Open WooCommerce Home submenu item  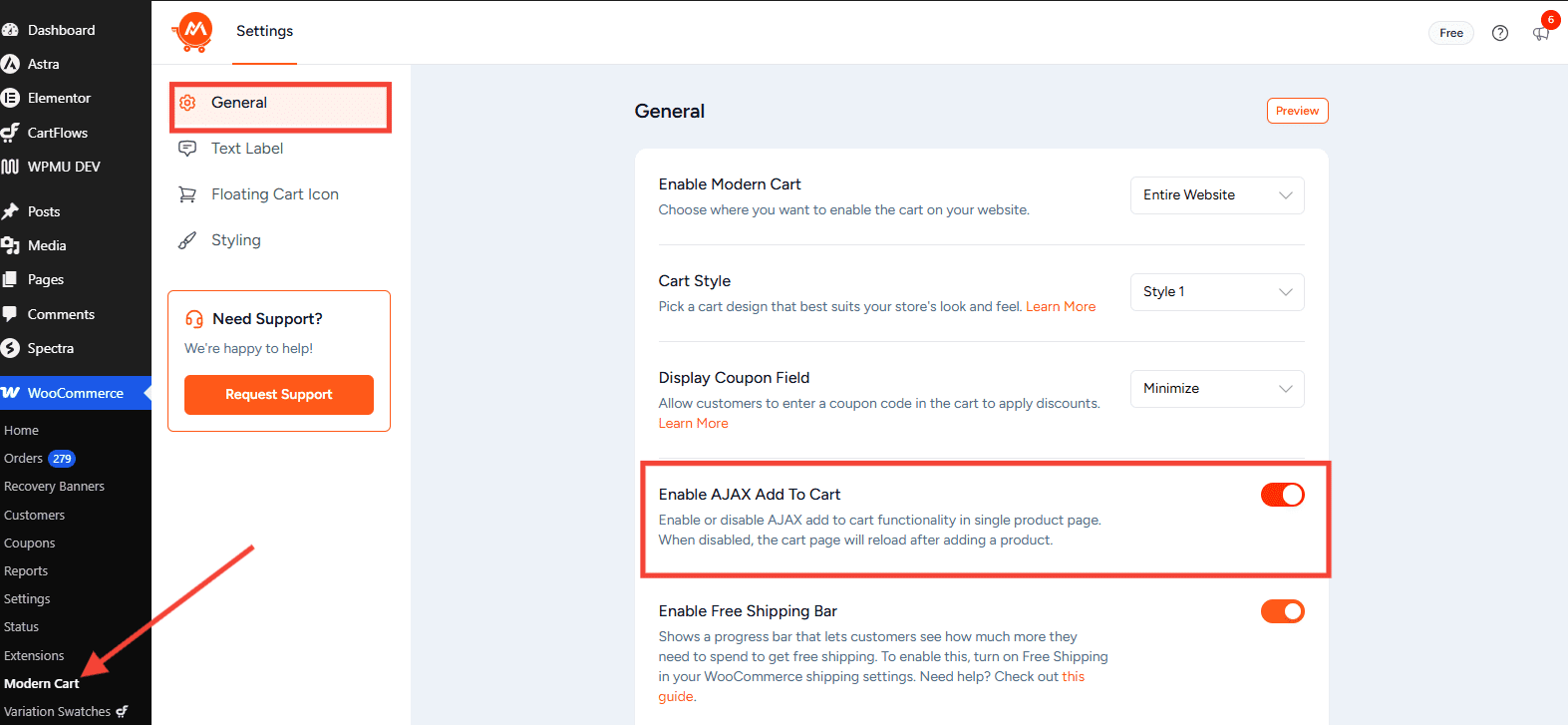21,431
